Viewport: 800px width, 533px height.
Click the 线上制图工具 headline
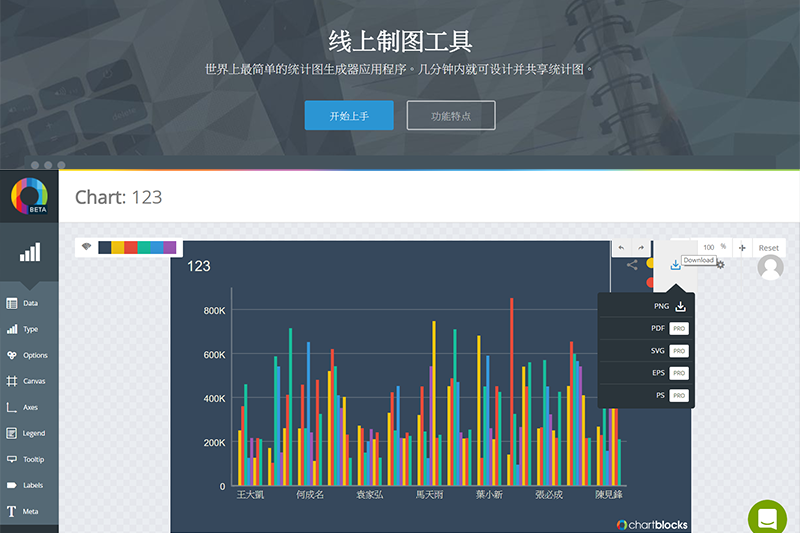[x=400, y=41]
